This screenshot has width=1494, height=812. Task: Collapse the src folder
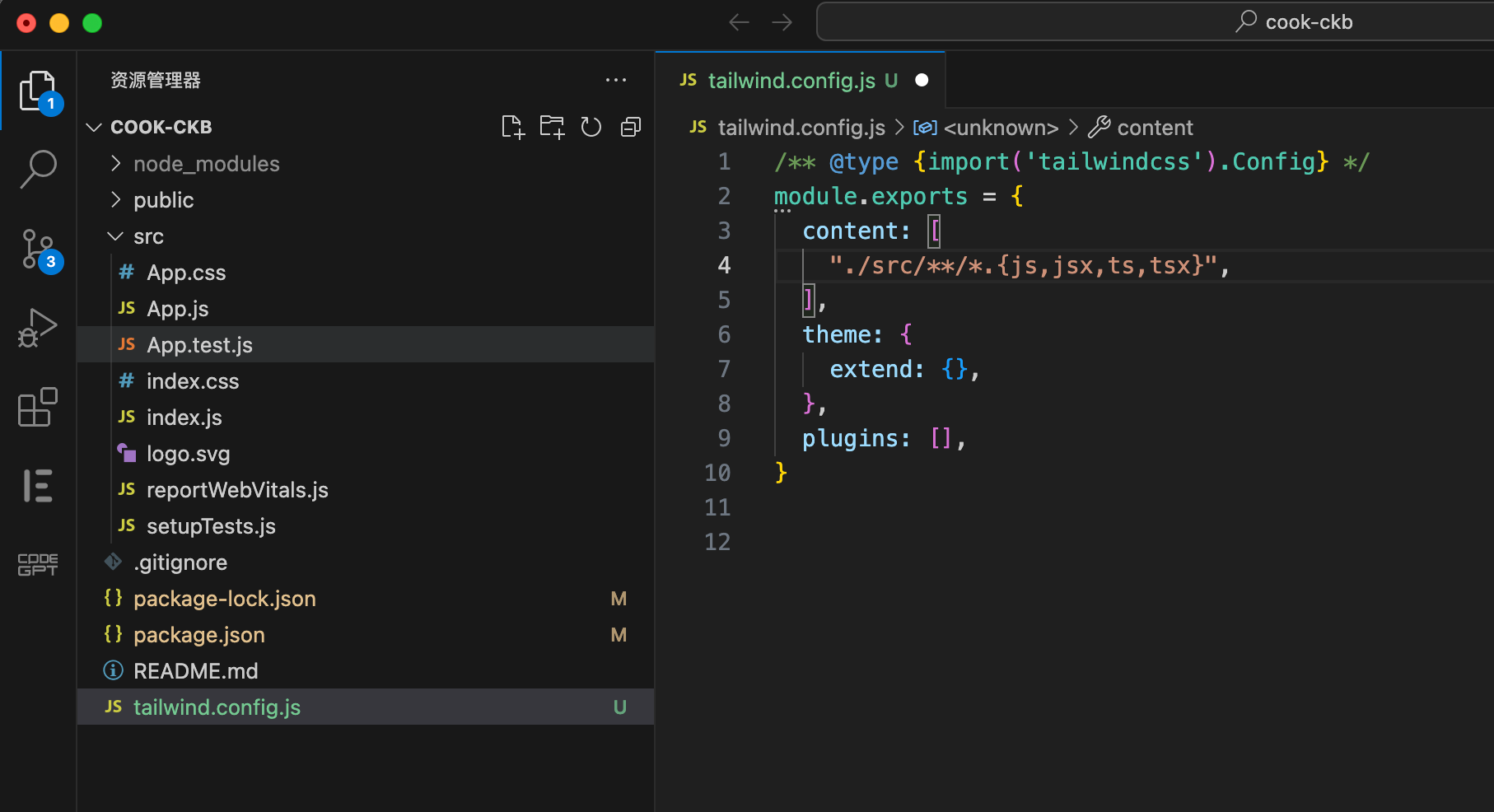tap(366, 236)
